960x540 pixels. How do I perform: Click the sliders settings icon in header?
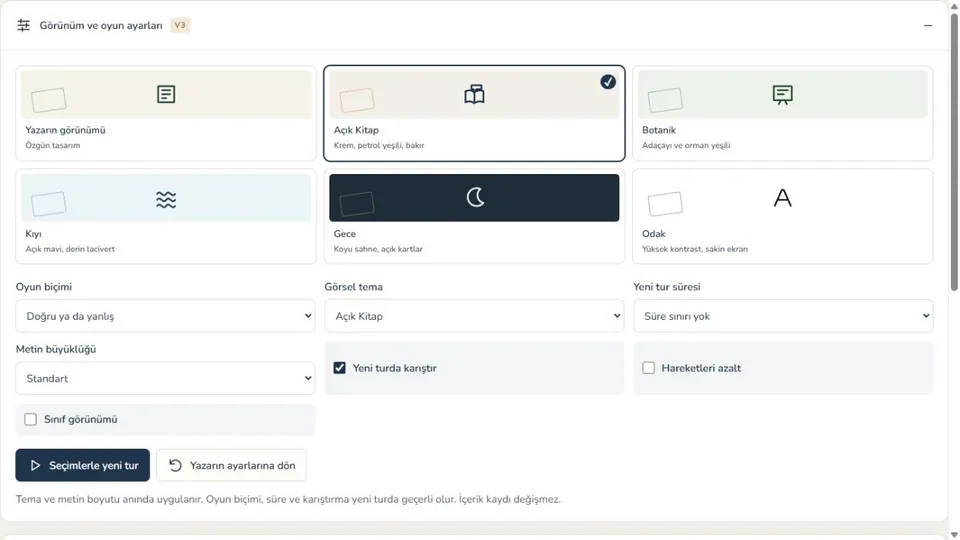(23, 25)
